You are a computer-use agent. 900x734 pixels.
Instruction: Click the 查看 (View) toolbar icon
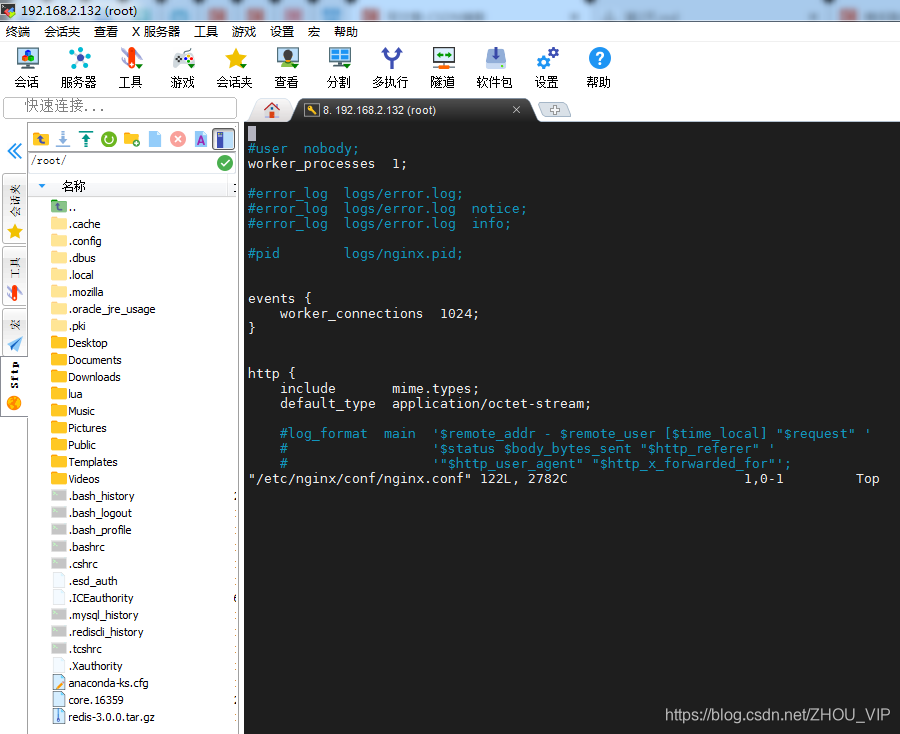286,68
